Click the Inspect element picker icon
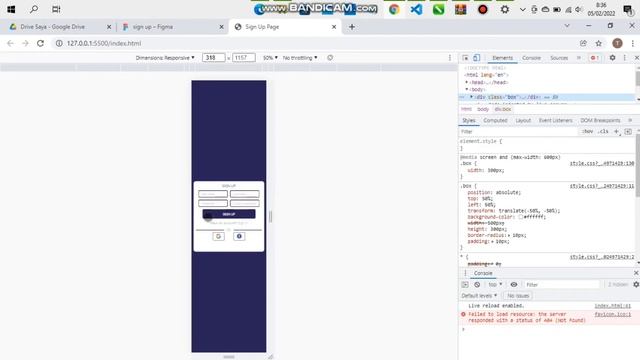The image size is (640, 360). pyautogui.click(x=465, y=58)
